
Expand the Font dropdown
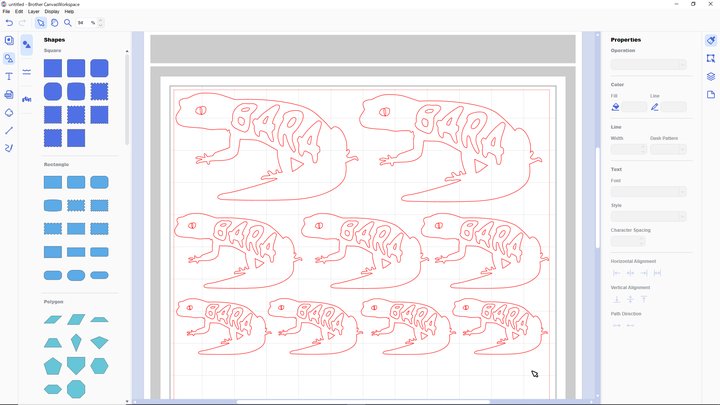(x=648, y=191)
